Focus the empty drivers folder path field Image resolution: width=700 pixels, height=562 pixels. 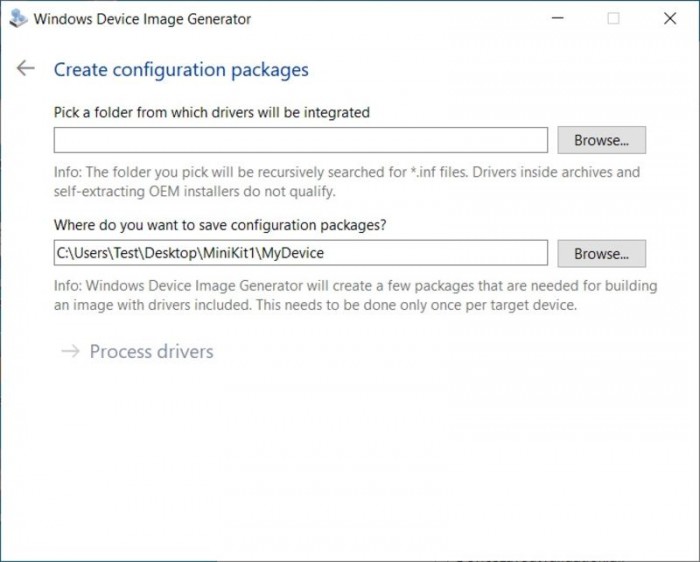click(x=300, y=140)
